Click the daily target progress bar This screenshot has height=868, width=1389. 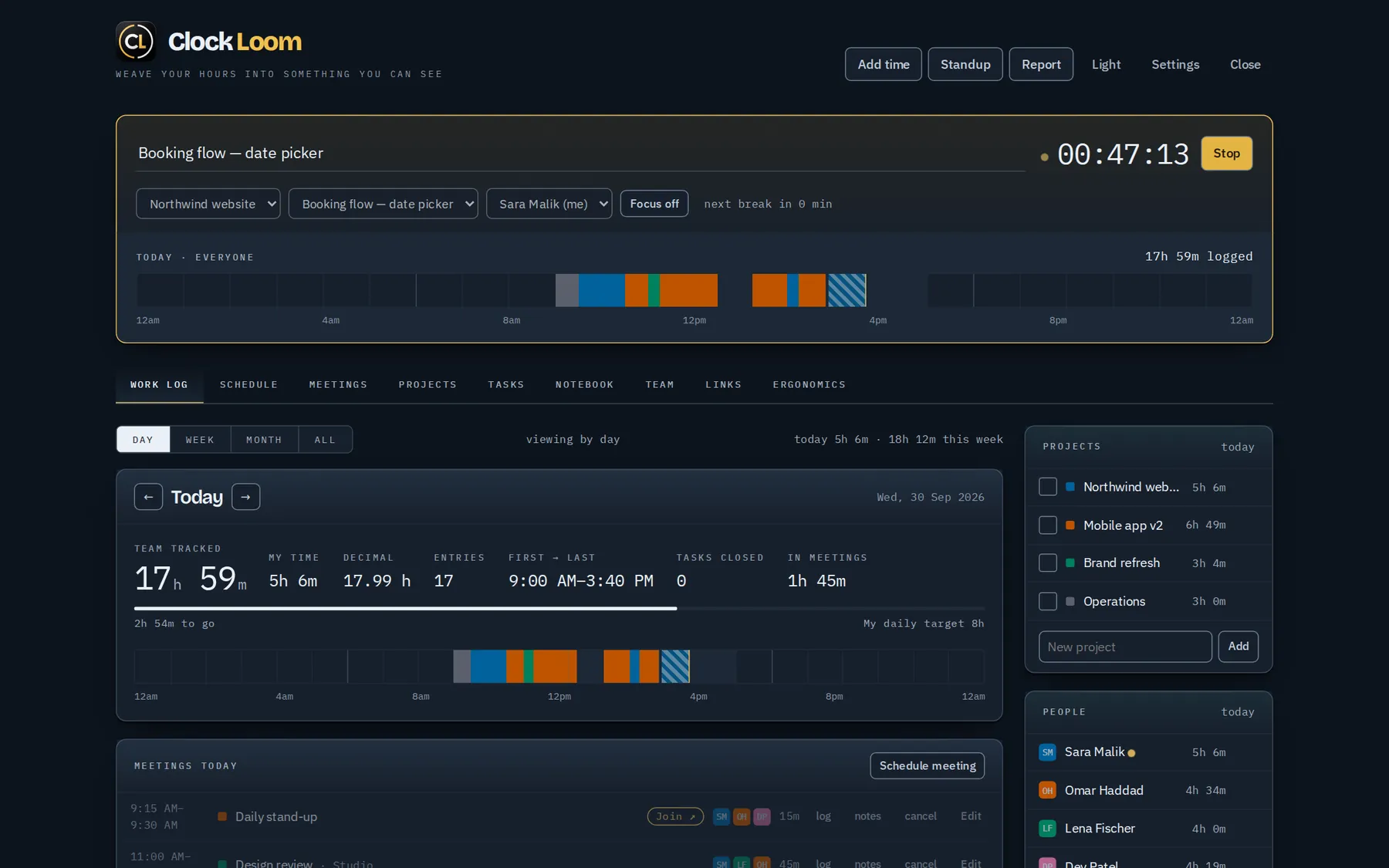(x=559, y=609)
